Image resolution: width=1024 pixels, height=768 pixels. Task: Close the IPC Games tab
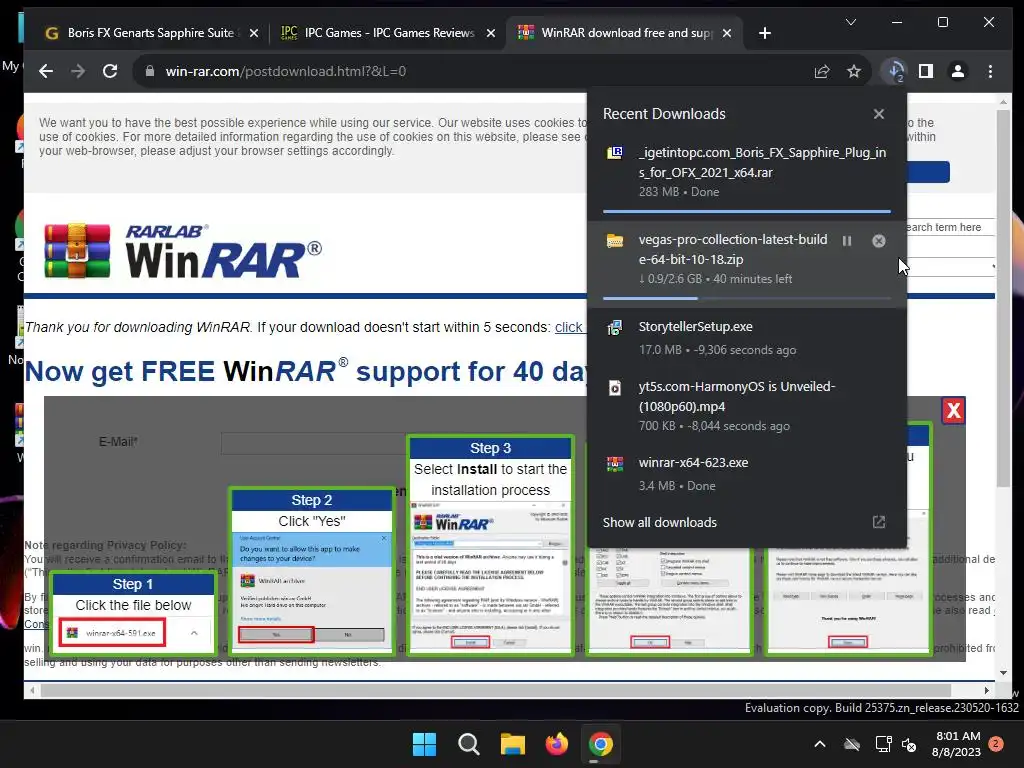coord(490,33)
